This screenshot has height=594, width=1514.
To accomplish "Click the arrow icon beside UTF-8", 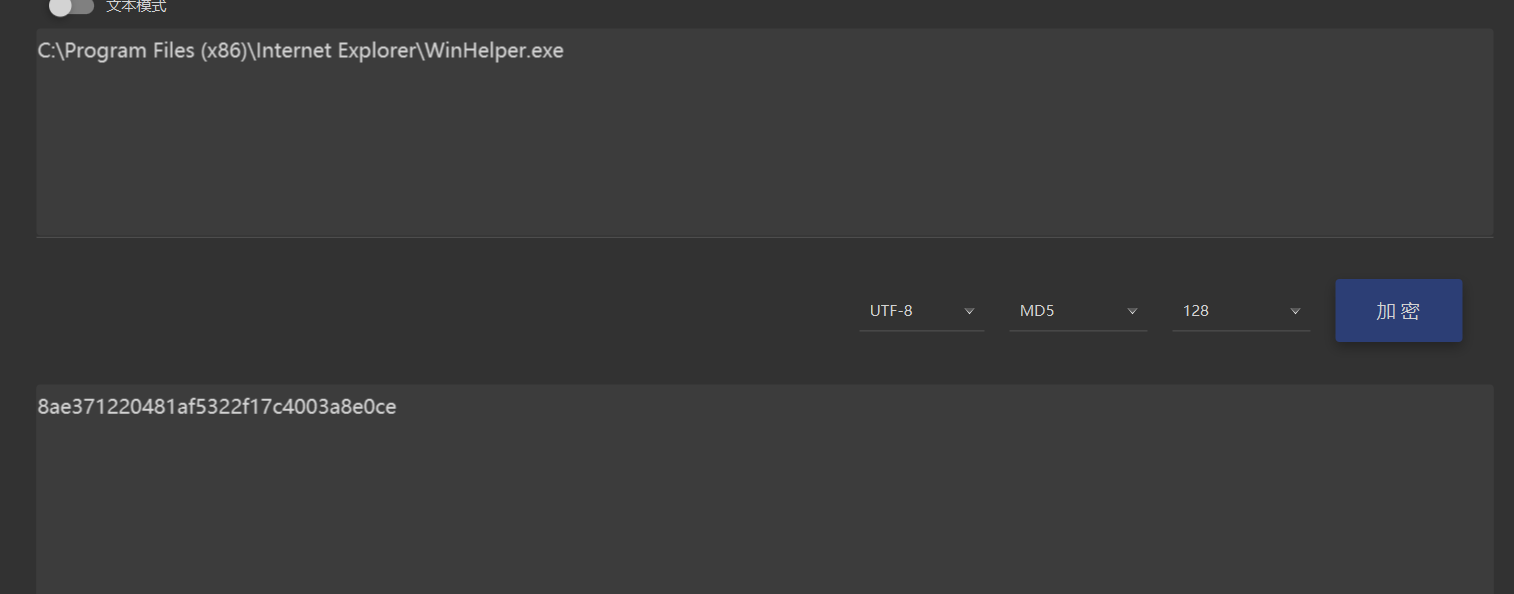I will pos(969,311).
